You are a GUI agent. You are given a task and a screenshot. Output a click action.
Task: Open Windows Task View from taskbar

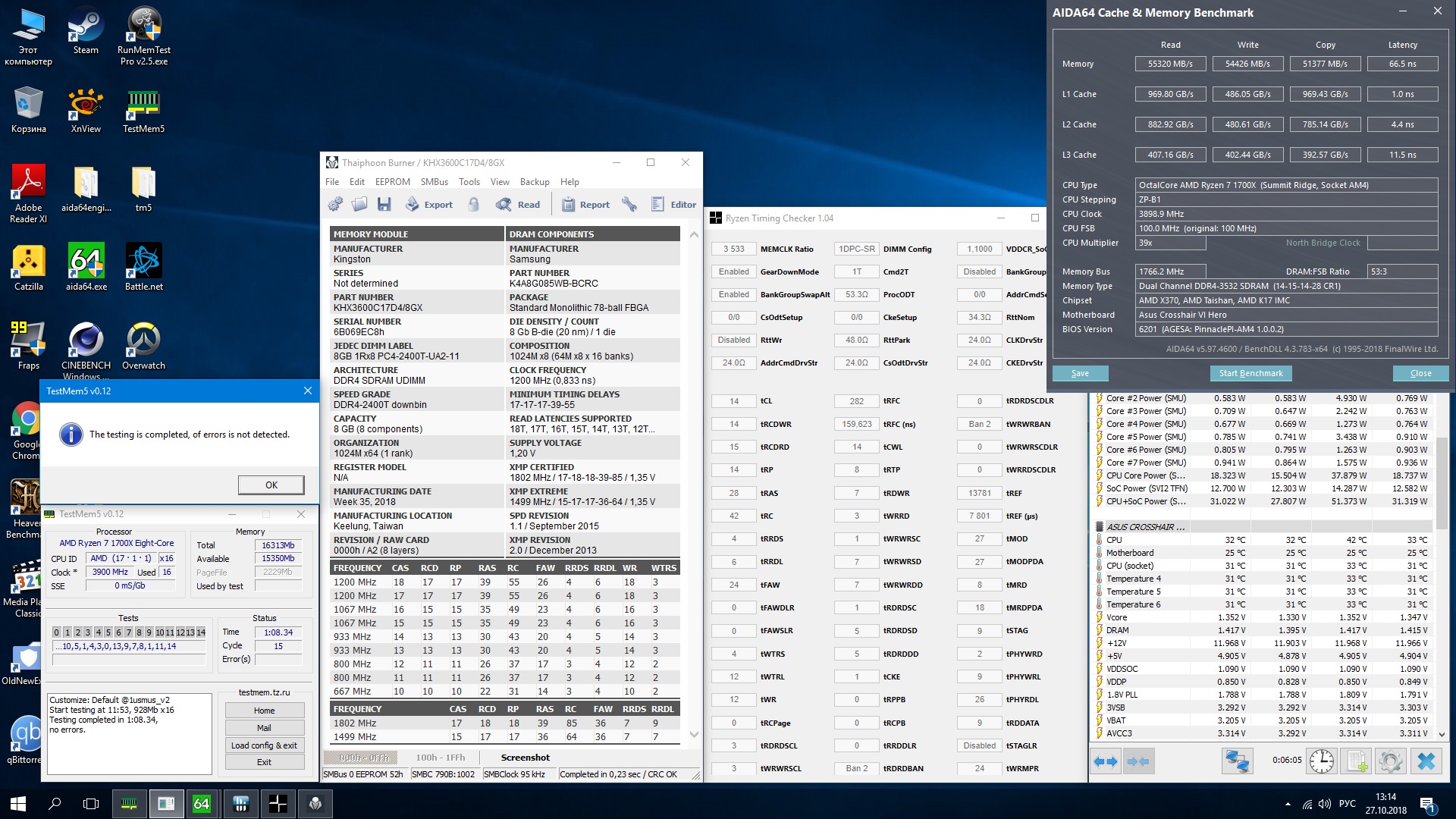(91, 804)
